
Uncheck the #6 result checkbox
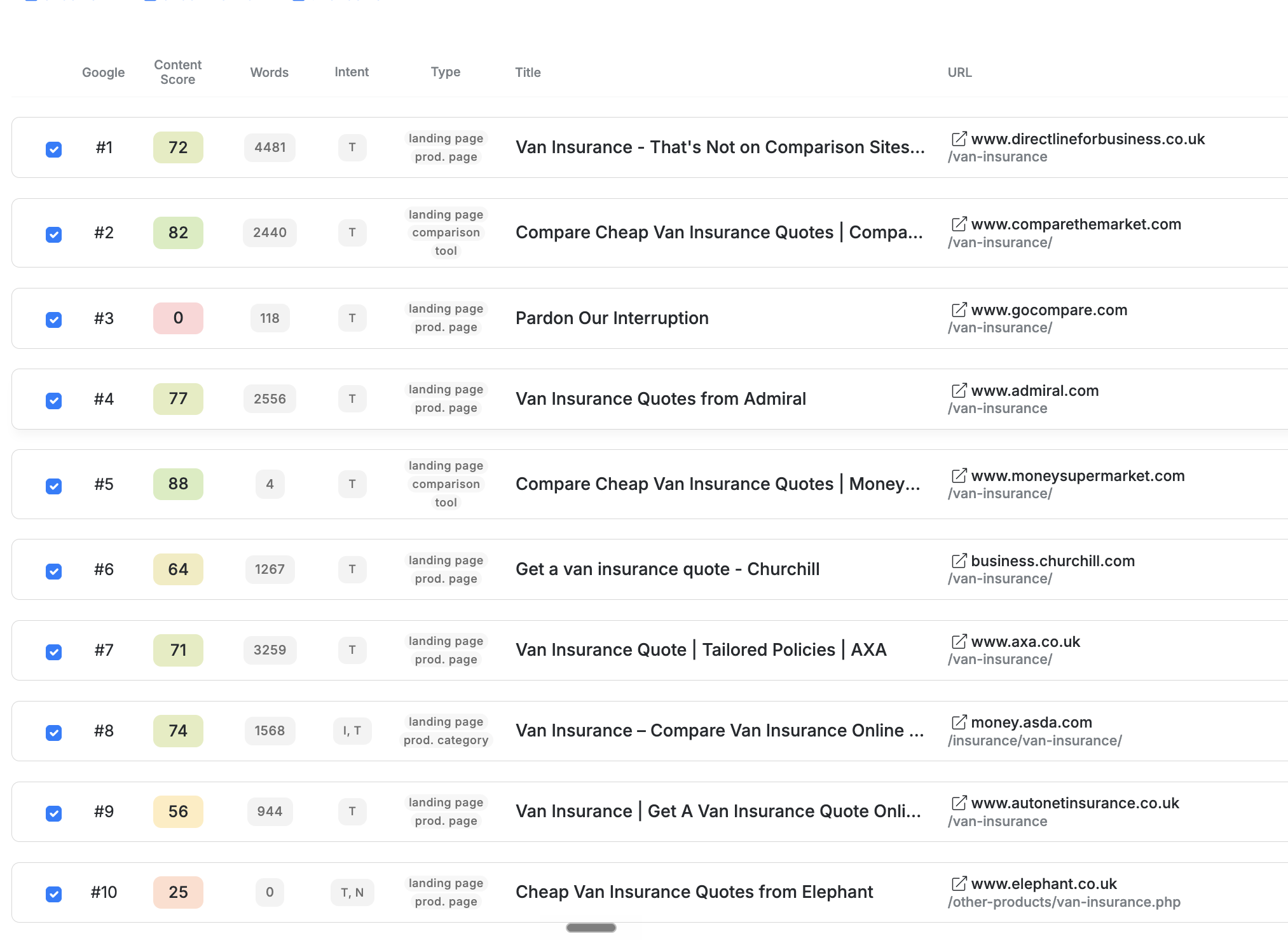click(x=54, y=571)
